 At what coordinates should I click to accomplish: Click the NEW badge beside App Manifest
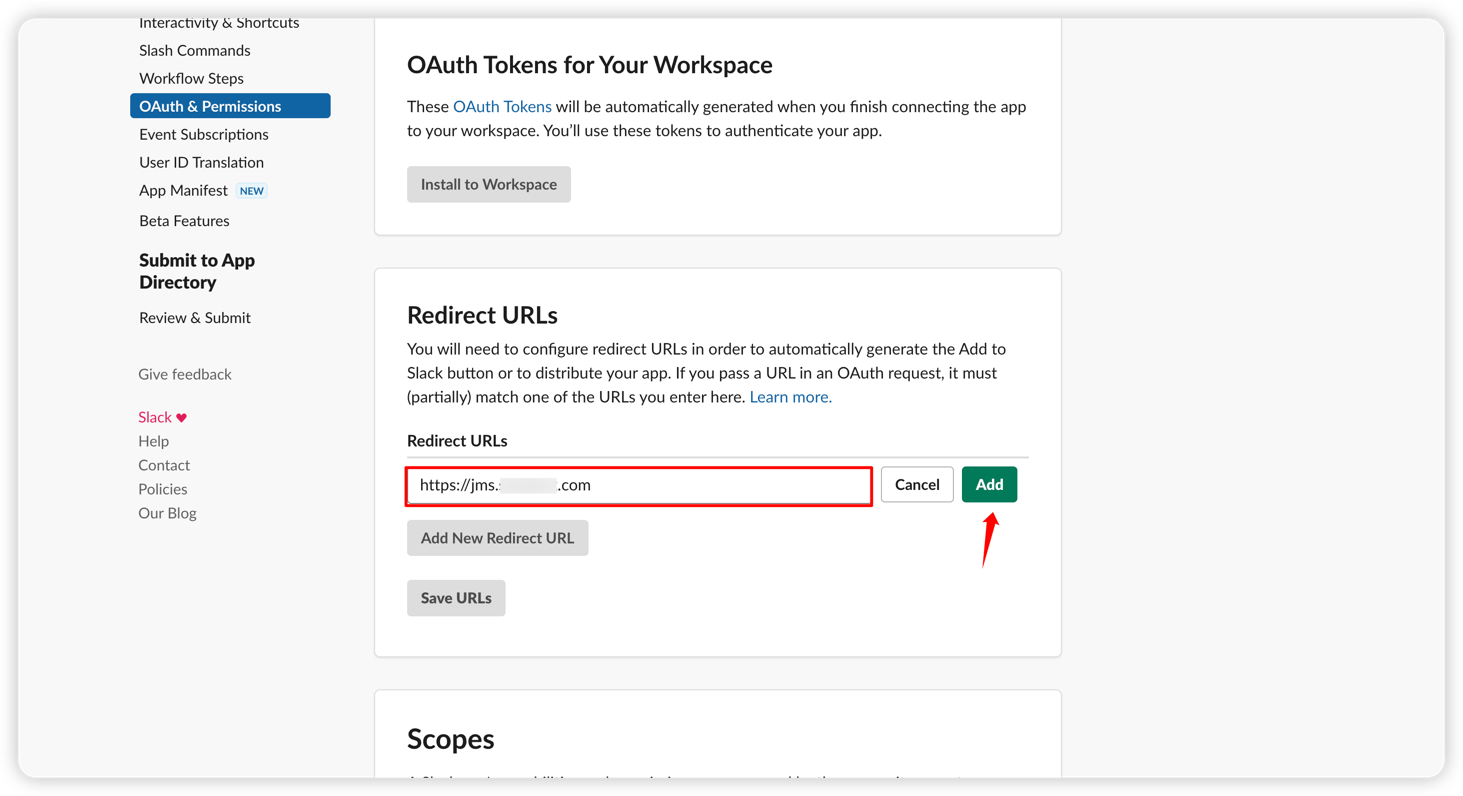(251, 190)
